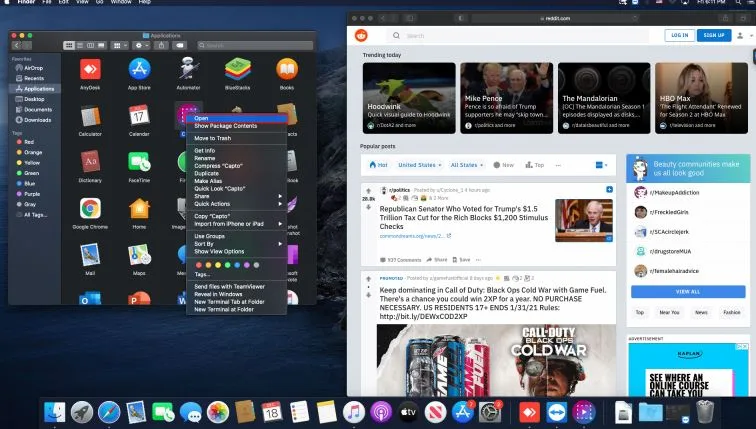Choose Show Package Contents in context menu

click(x=237, y=126)
